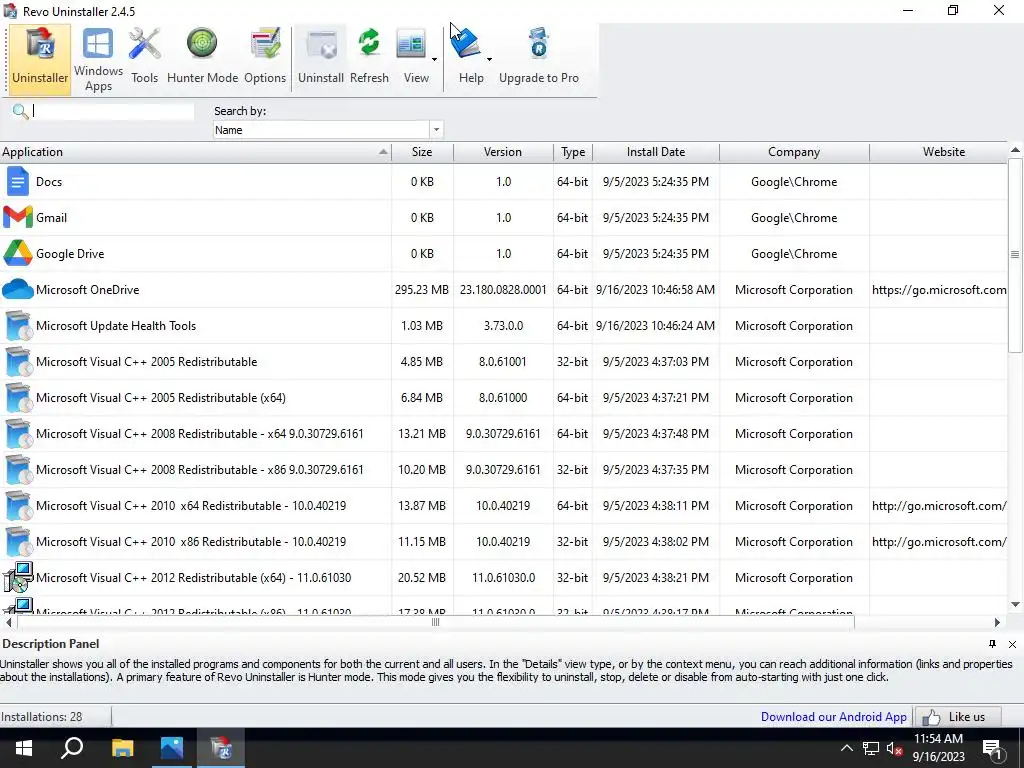Select the Microsoft Update Health Tools icon
1024x768 pixels.
tap(18, 325)
